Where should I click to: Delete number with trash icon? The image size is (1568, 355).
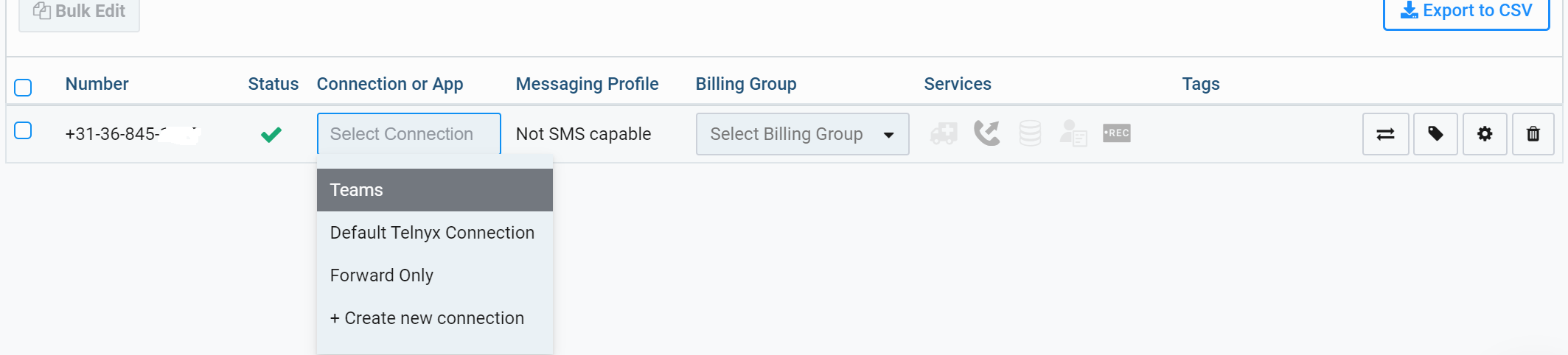pyautogui.click(x=1533, y=134)
